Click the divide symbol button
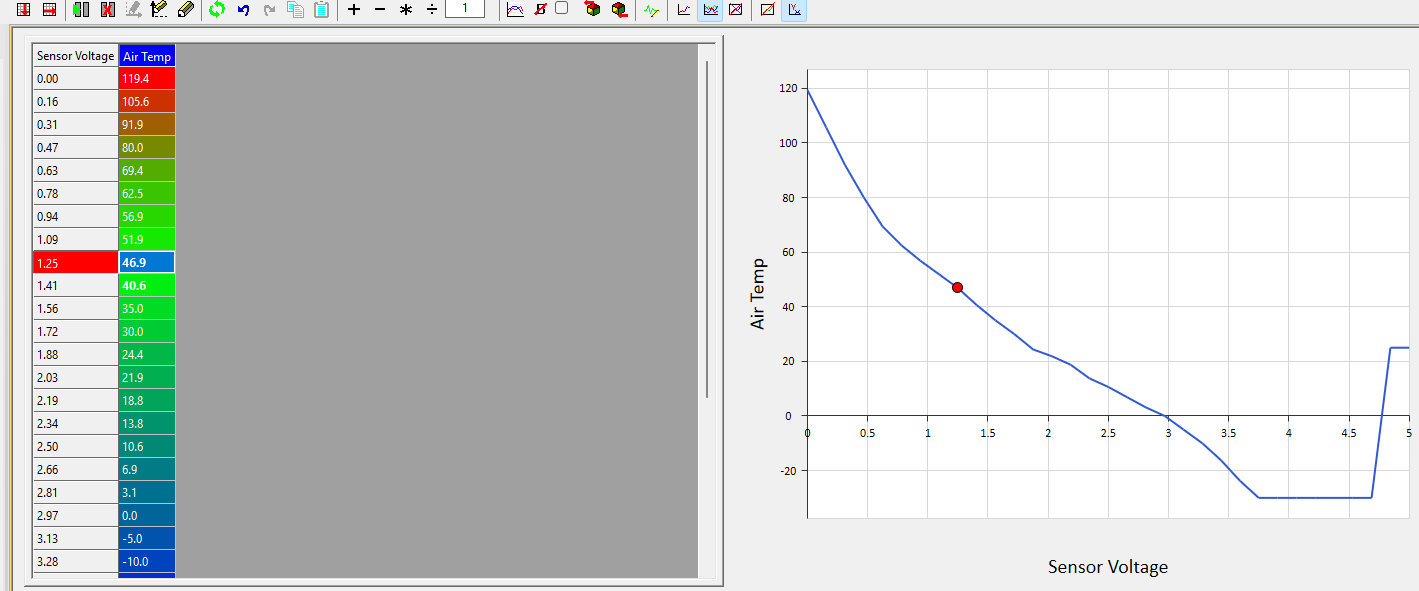Image resolution: width=1419 pixels, height=591 pixels. [432, 10]
